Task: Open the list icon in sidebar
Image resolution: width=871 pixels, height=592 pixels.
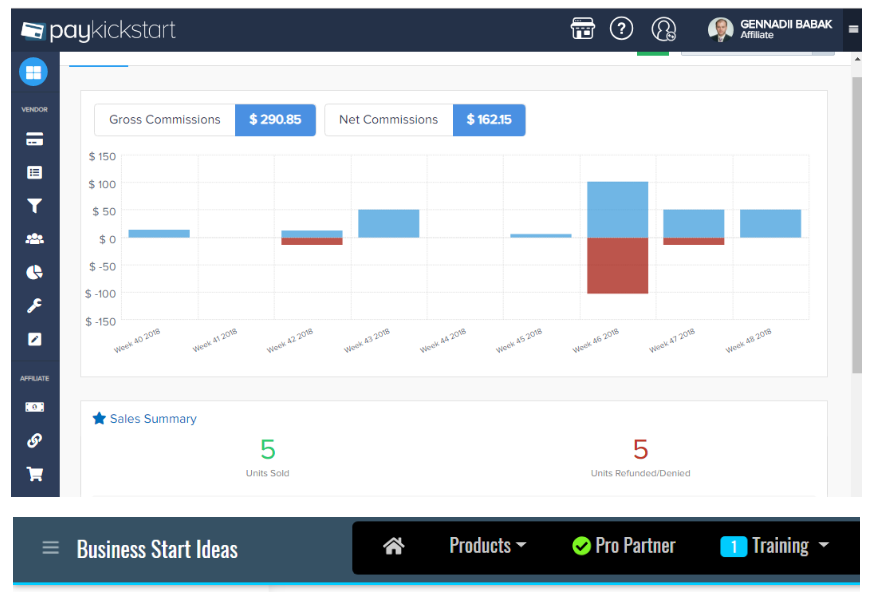Action: [34, 173]
